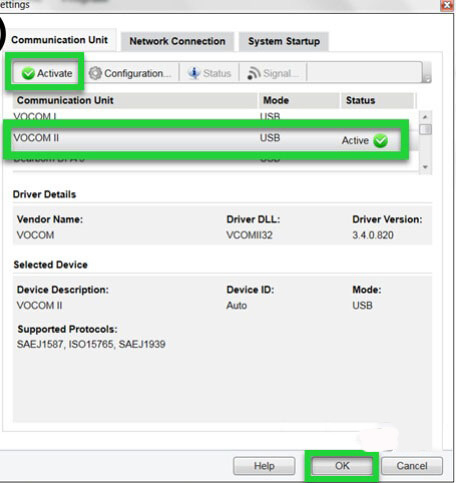456x483 pixels.
Task: Click the Device ID value Auto
Action: click(237, 306)
